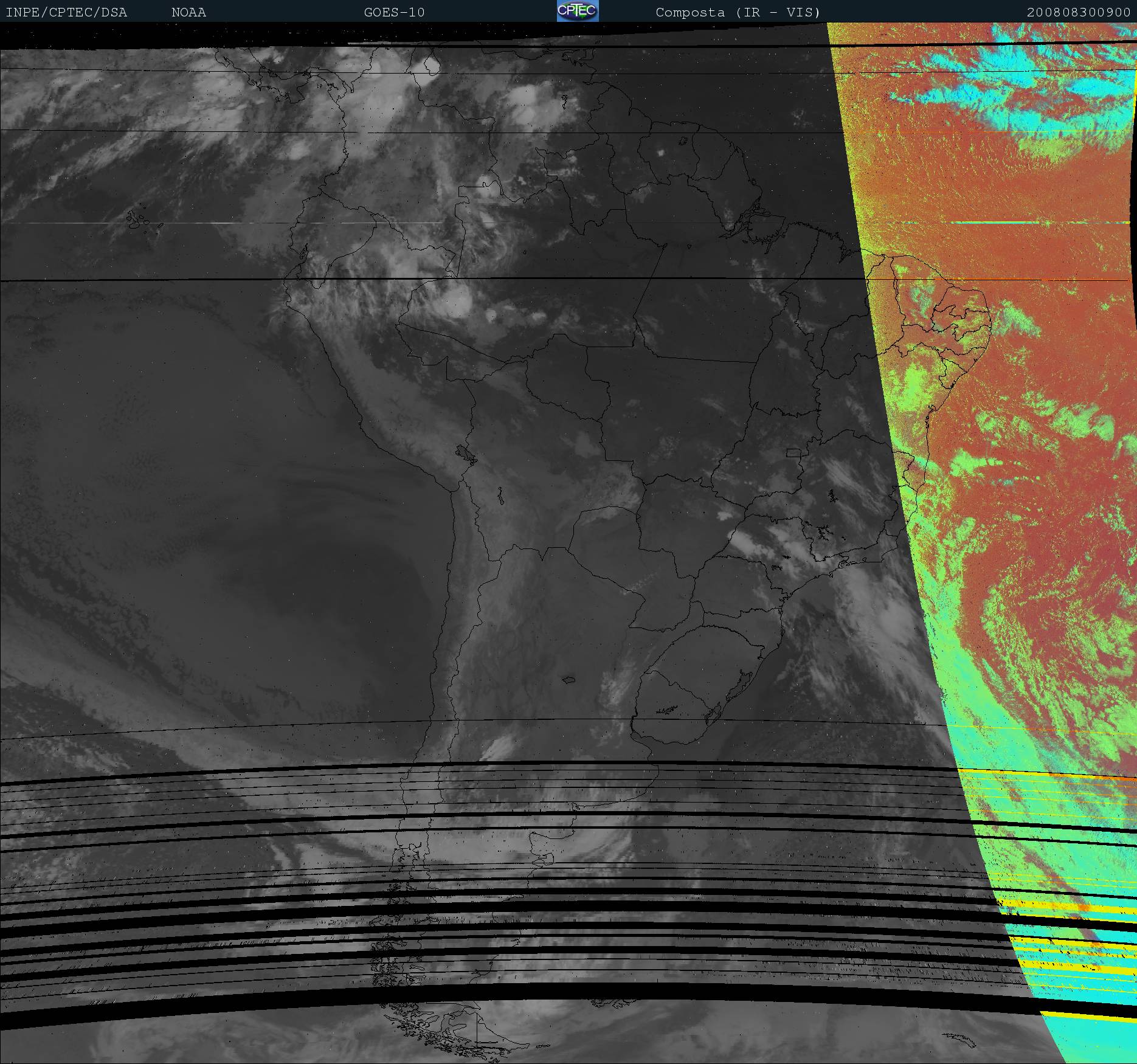Viewport: 1137px width, 1064px height.
Task: Click the Mar Chiquita lake outline in Argentina
Action: click(x=569, y=680)
